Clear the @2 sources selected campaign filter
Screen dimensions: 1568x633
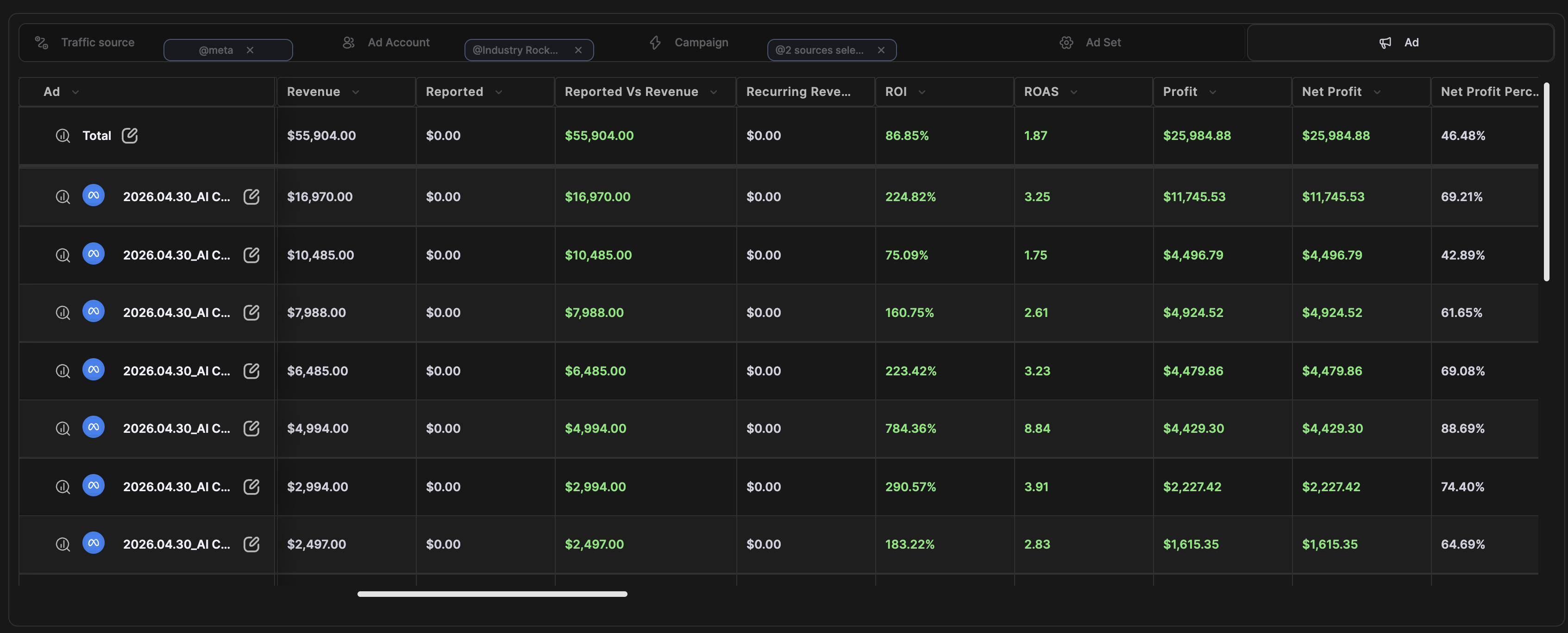click(881, 50)
